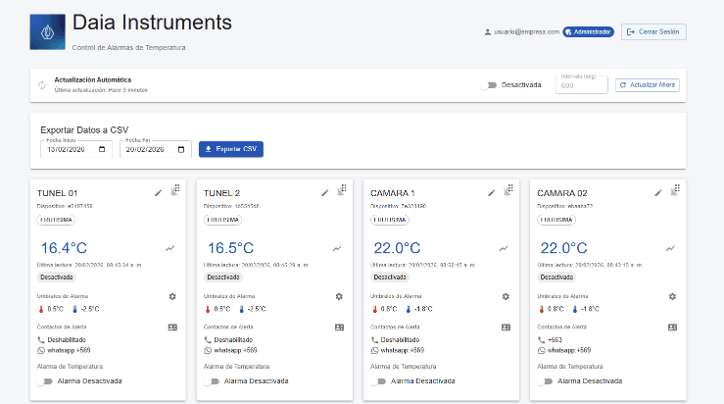Click the muted bell icon on CAMARA 02
The image size is (724, 404).
click(x=673, y=193)
